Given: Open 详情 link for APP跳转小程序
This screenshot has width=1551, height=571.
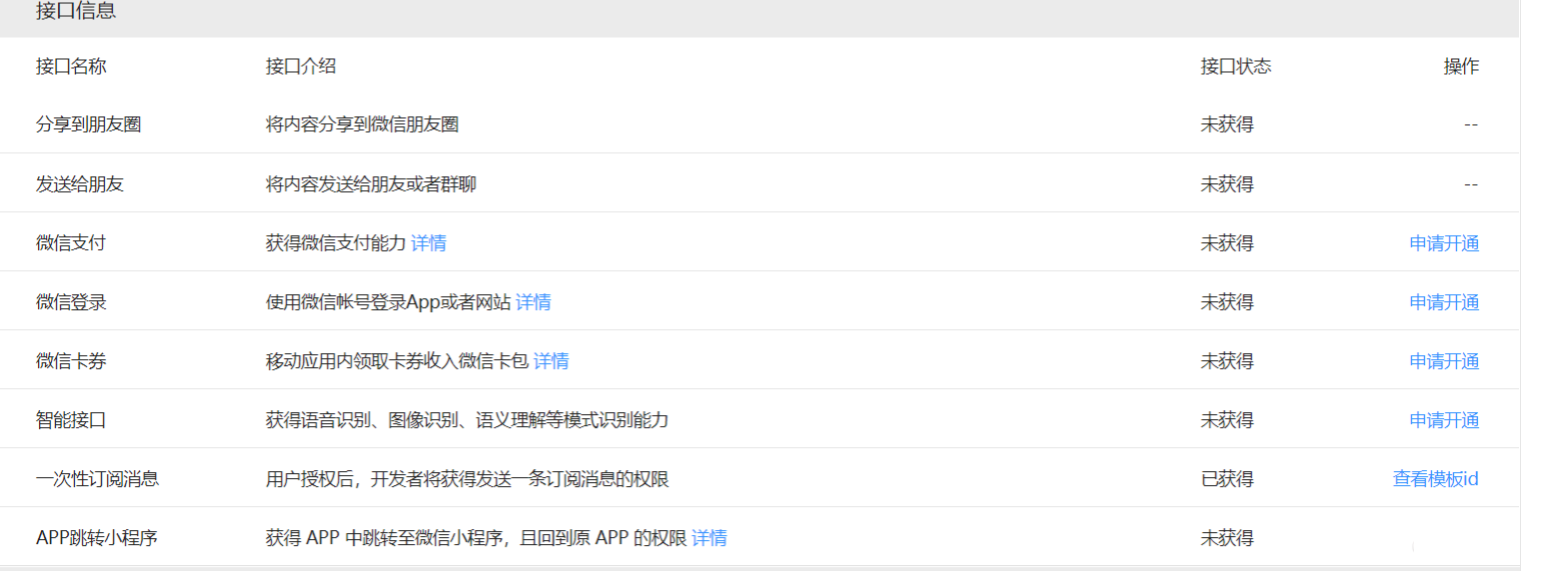Looking at the screenshot, I should [709, 538].
